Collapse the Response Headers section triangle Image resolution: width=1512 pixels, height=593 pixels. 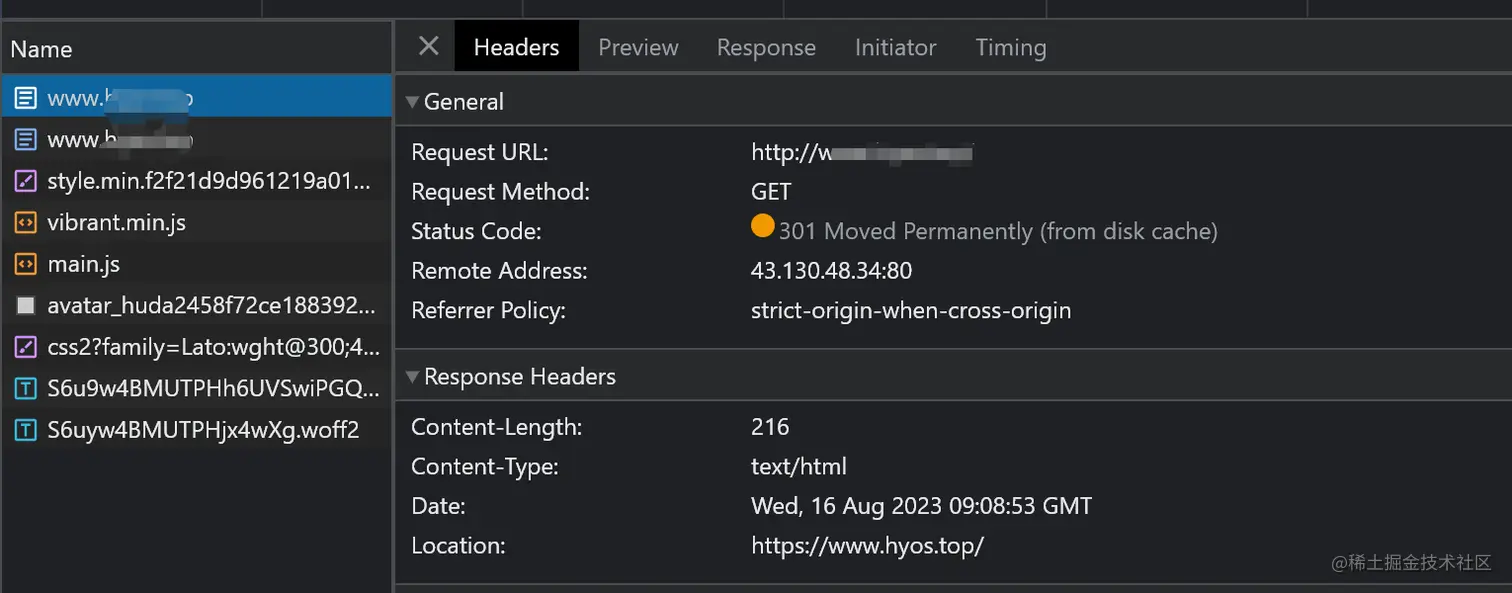[412, 377]
